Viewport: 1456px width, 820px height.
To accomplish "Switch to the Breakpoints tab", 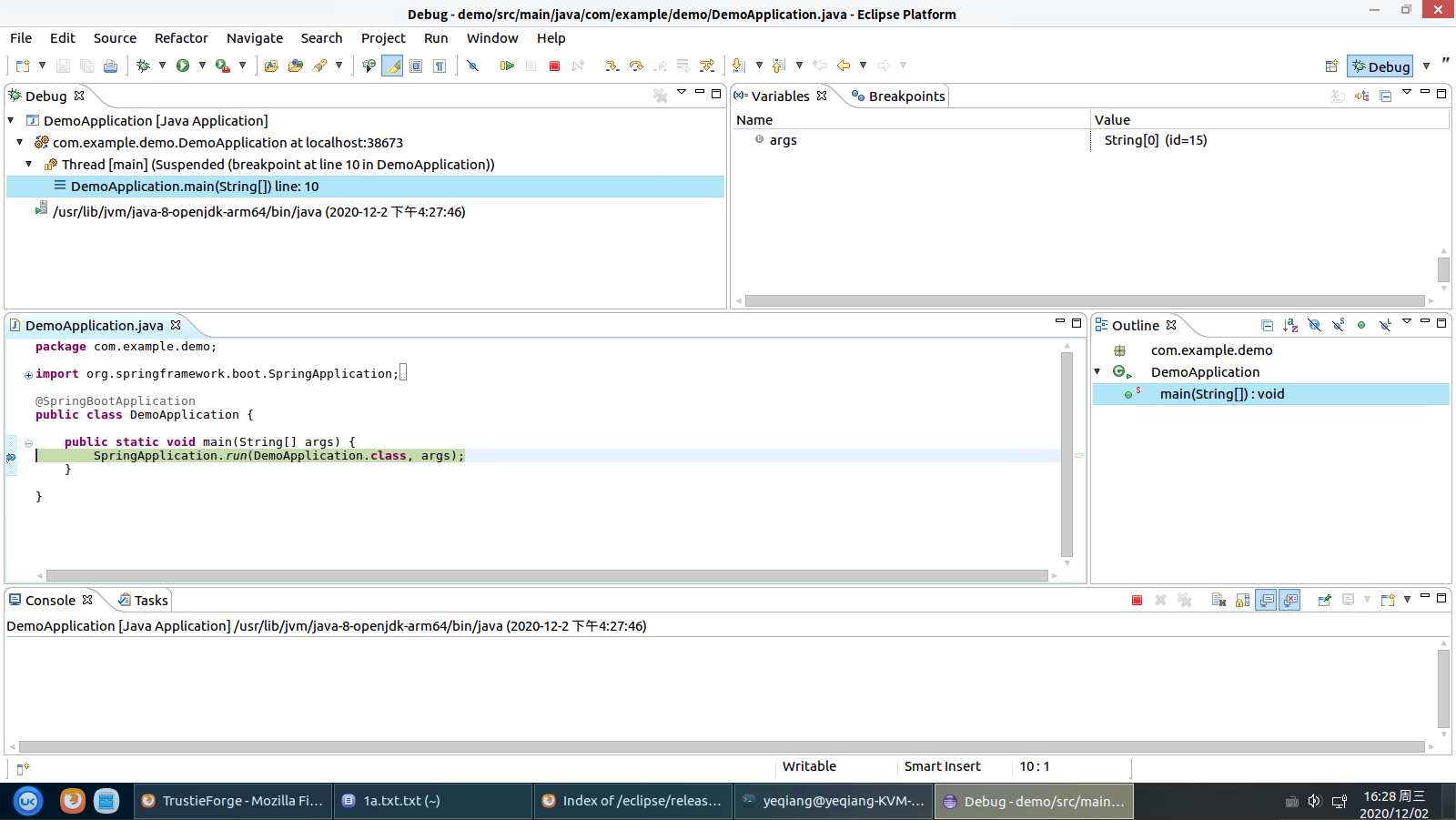I will click(x=898, y=96).
